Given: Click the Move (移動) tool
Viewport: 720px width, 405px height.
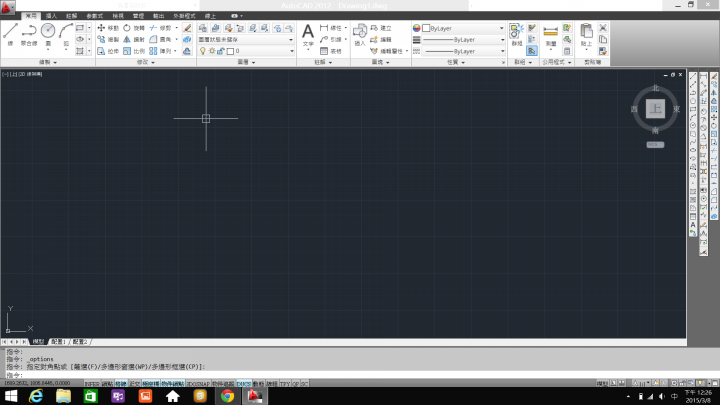Looking at the screenshot, I should tap(108, 28).
